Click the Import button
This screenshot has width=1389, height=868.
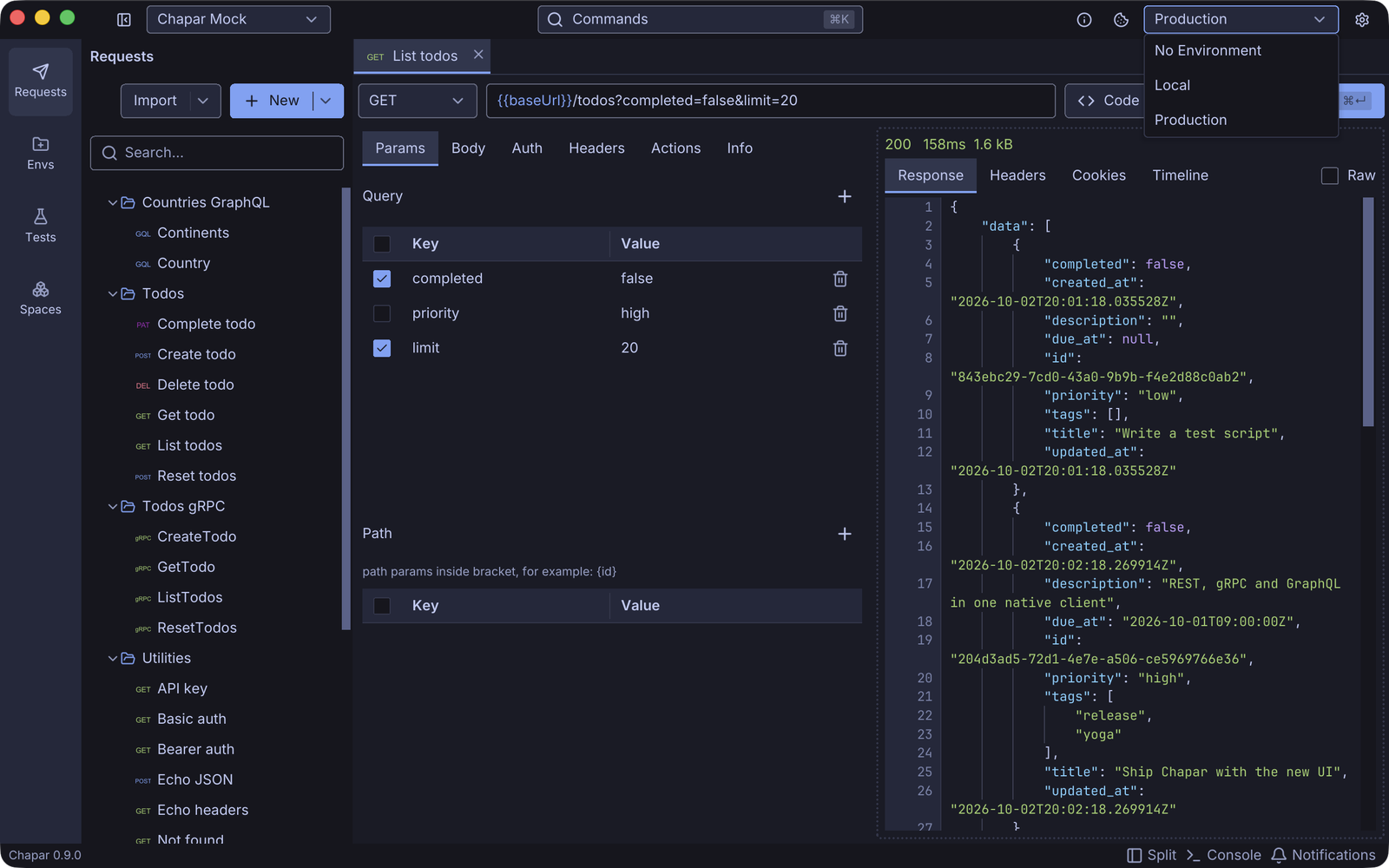point(155,101)
